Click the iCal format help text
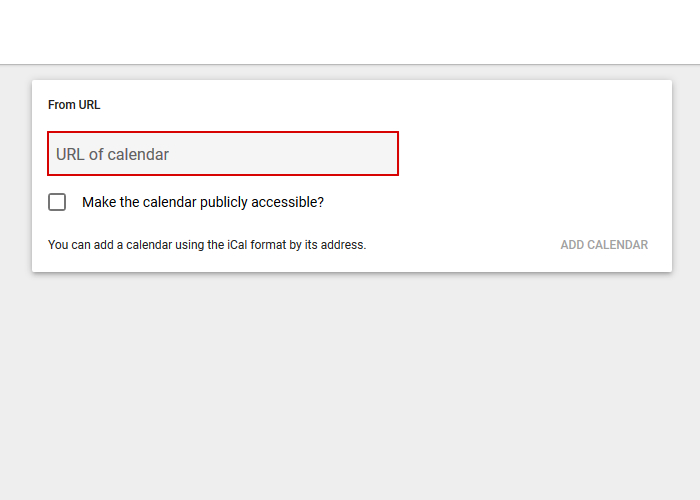Viewport: 700px width, 500px height. coord(207,245)
